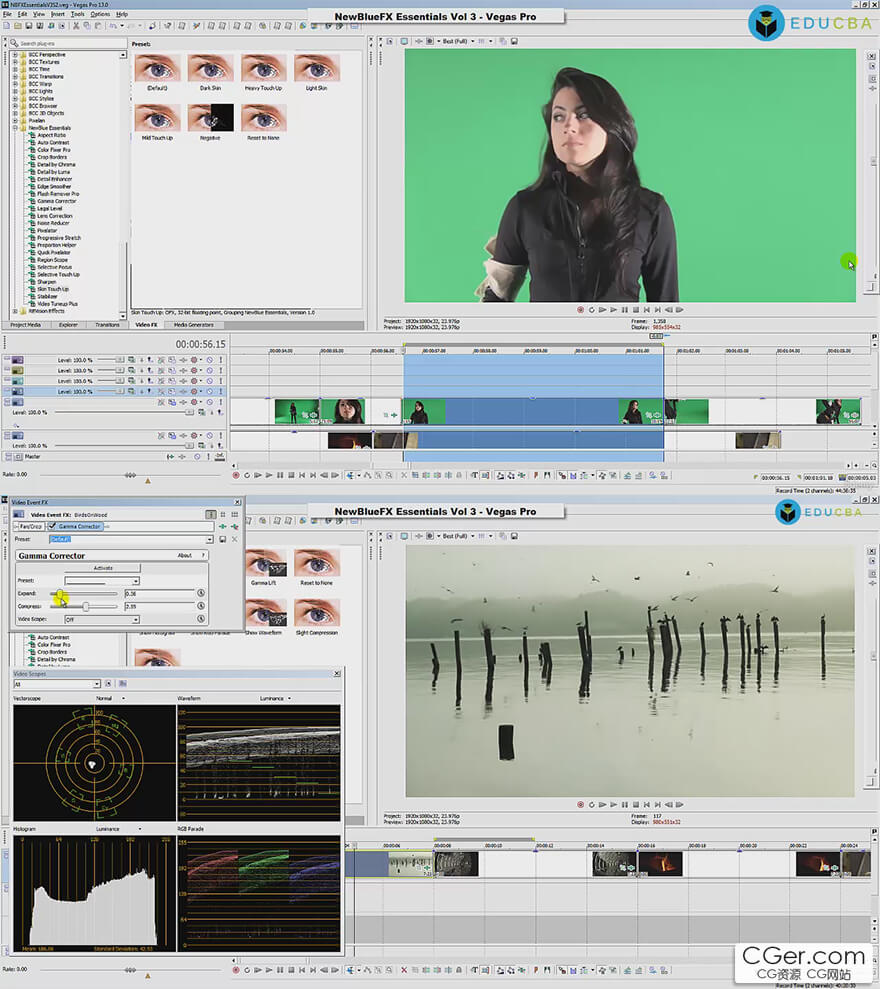The height and width of the screenshot is (989, 880).
Task: Click the Cut scissors toolbar icon
Action: [x=76, y=26]
